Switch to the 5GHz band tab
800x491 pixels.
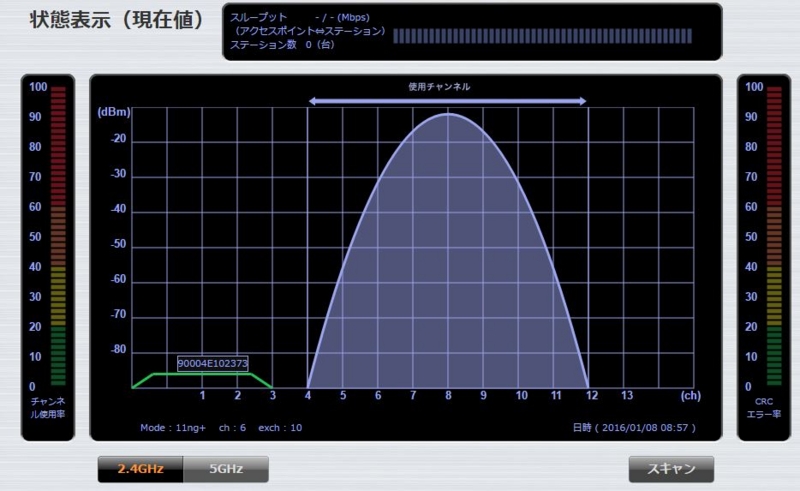click(x=226, y=469)
